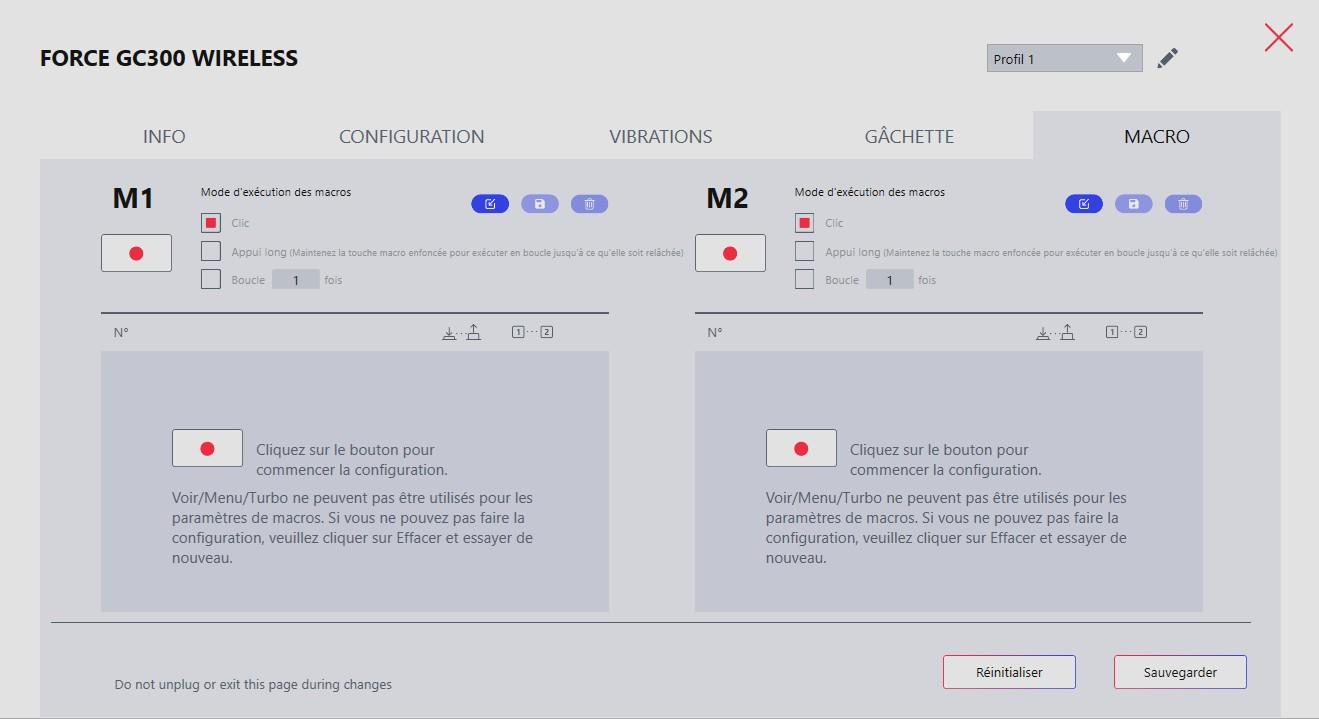Switch to the CONFIGURATION tab

click(x=411, y=137)
